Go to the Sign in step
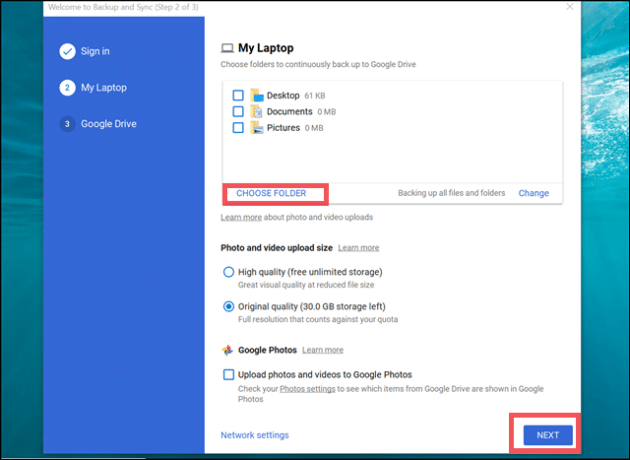The width and height of the screenshot is (630, 460). [x=95, y=51]
